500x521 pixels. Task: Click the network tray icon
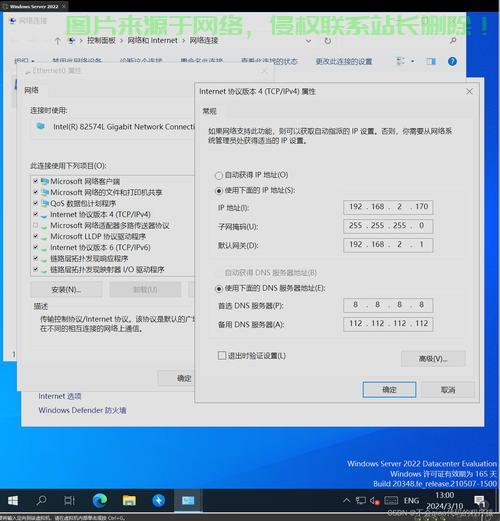click(360, 501)
